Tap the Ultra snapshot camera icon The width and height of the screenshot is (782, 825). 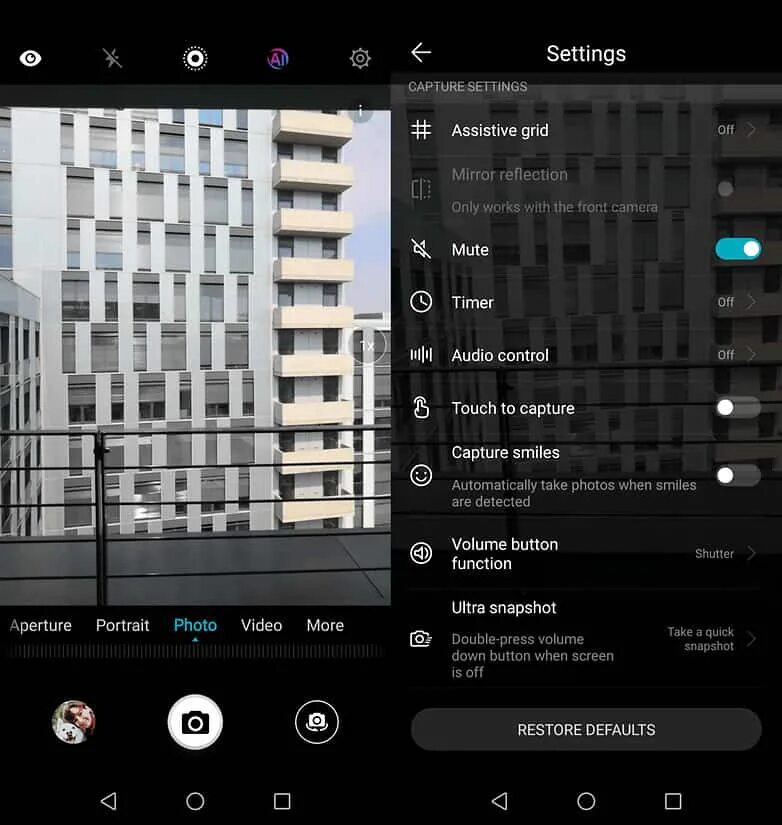(421, 639)
